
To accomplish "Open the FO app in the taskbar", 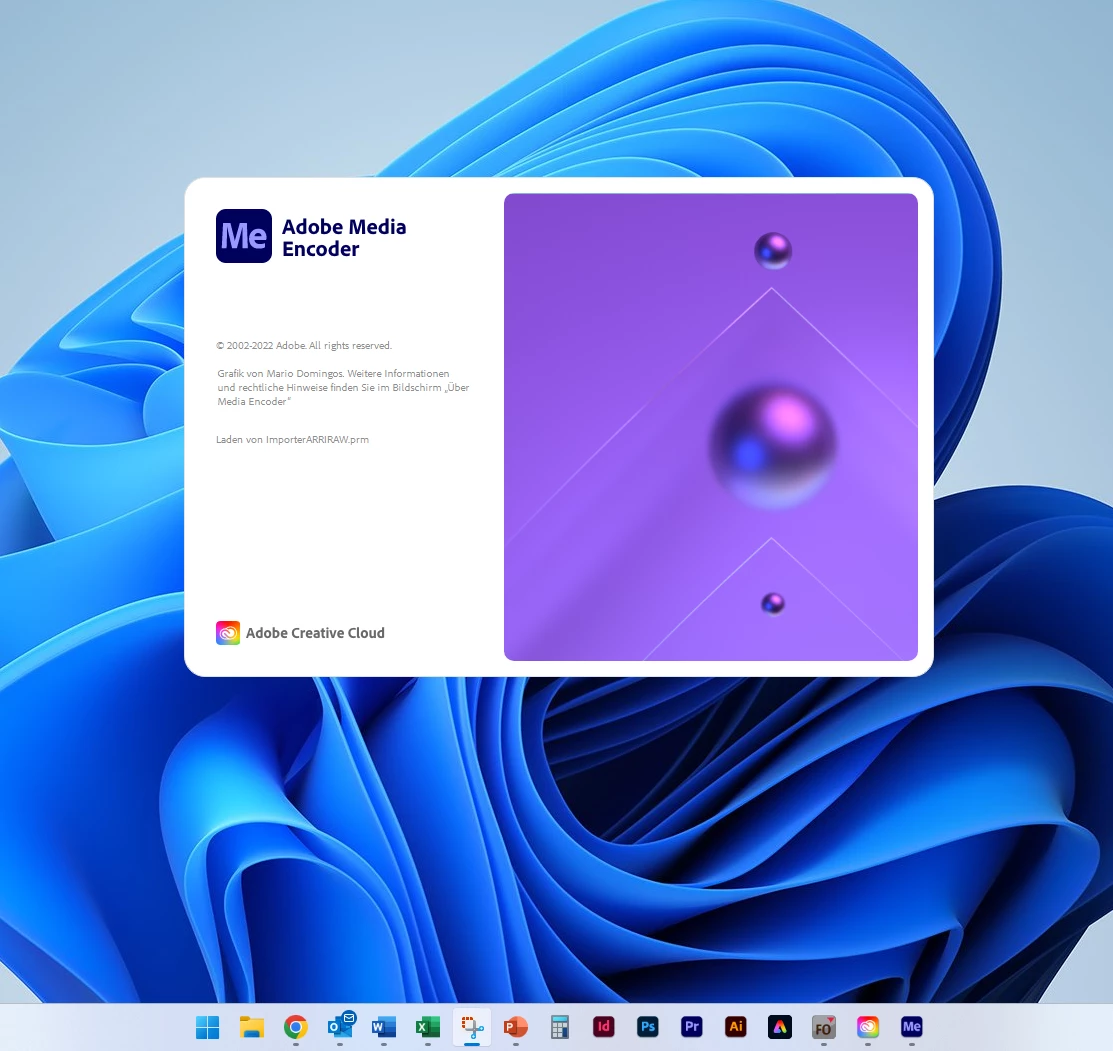I will (x=824, y=1027).
